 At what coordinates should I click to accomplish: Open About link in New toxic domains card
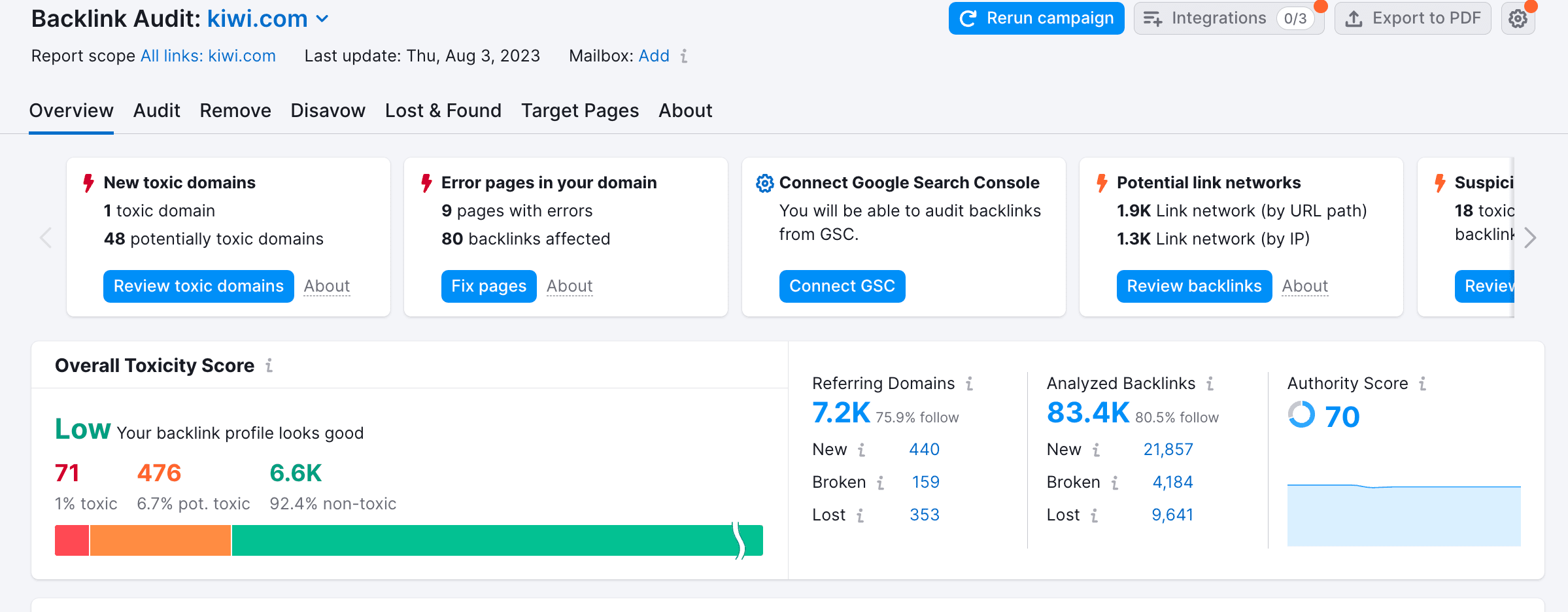pyautogui.click(x=327, y=286)
